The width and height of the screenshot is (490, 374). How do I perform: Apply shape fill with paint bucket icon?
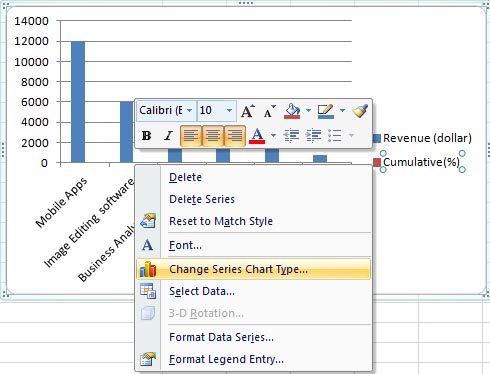292,111
